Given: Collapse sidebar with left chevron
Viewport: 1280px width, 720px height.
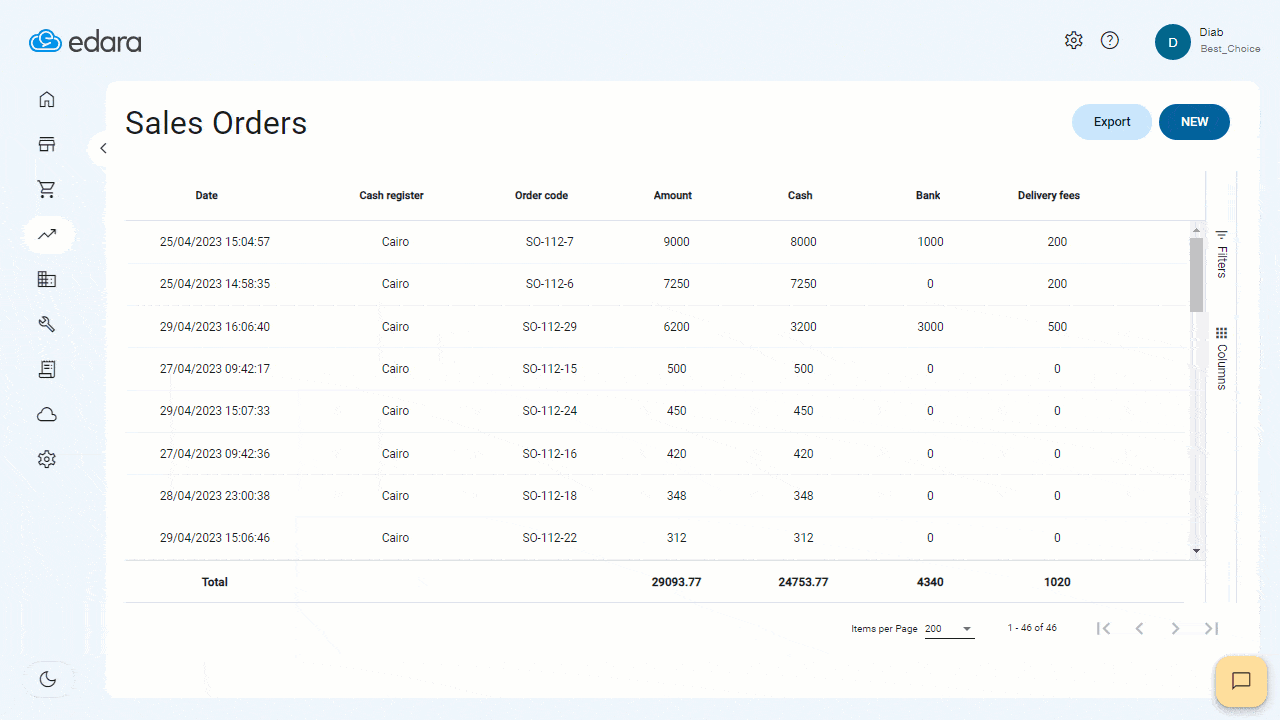Looking at the screenshot, I should [103, 148].
